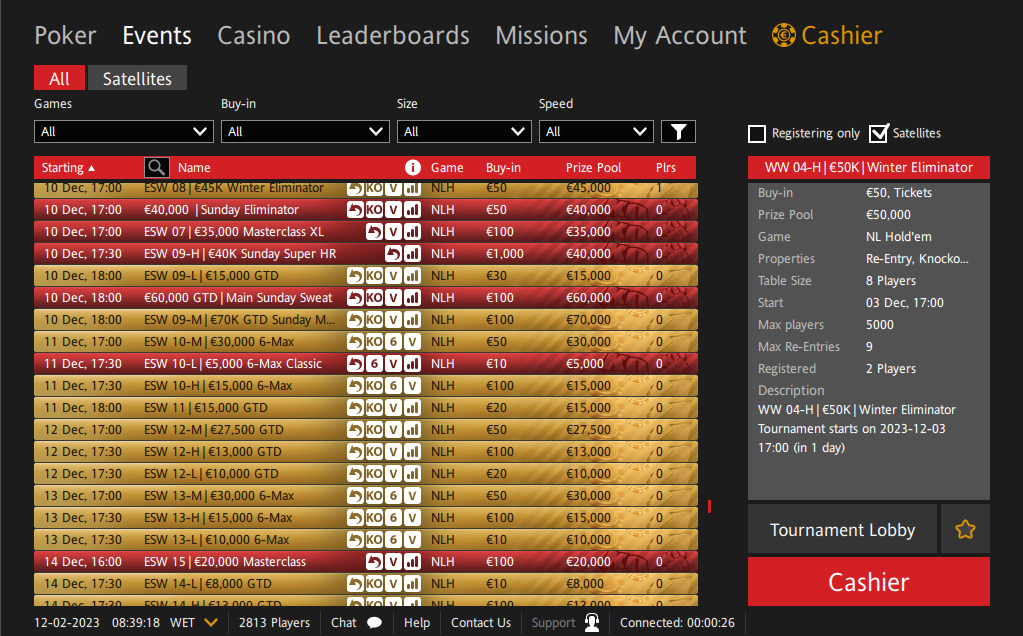Screen dimensions: 1023x636
Task: Click the red Cashier button
Action: click(868, 582)
